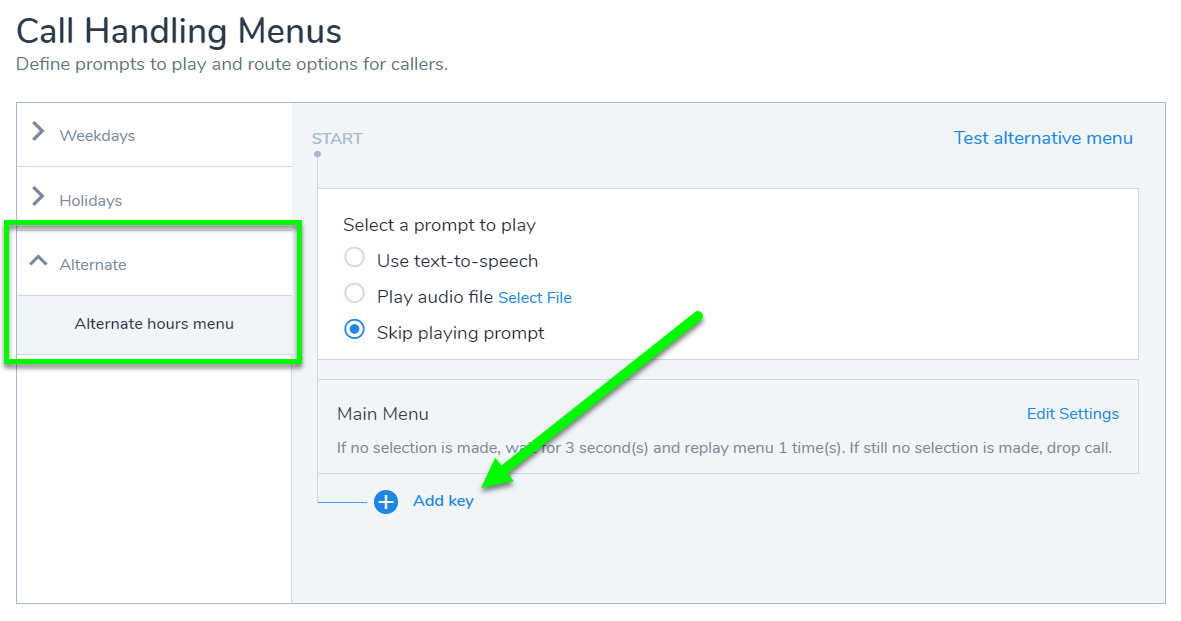Open the Alternate hours menu item
This screenshot has width=1181, height=621.
coord(154,324)
